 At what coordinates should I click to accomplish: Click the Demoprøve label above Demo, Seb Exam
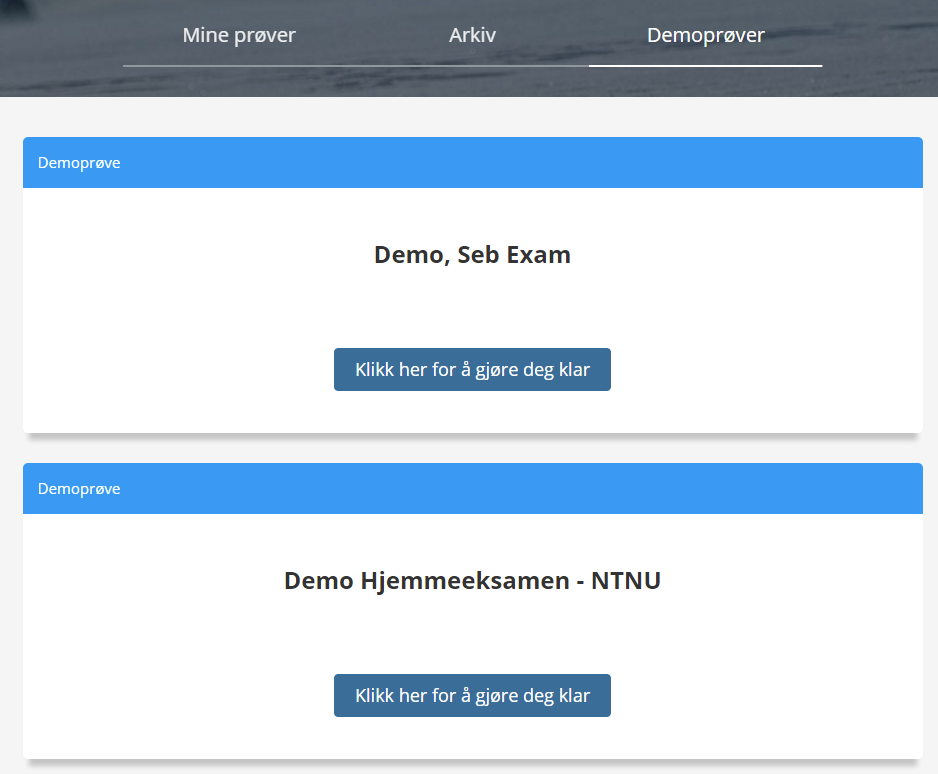point(79,163)
